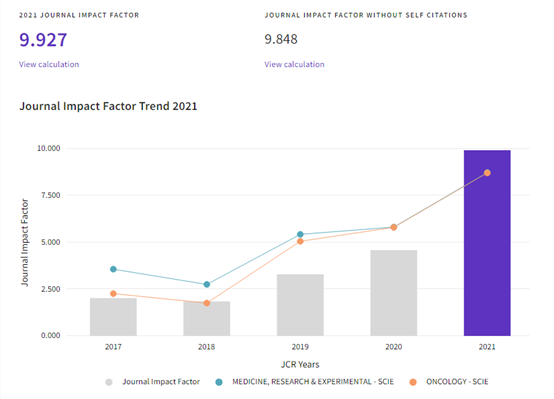Select the gray 2018 impact factor bar
554x399 pixels.
pyautogui.click(x=207, y=318)
